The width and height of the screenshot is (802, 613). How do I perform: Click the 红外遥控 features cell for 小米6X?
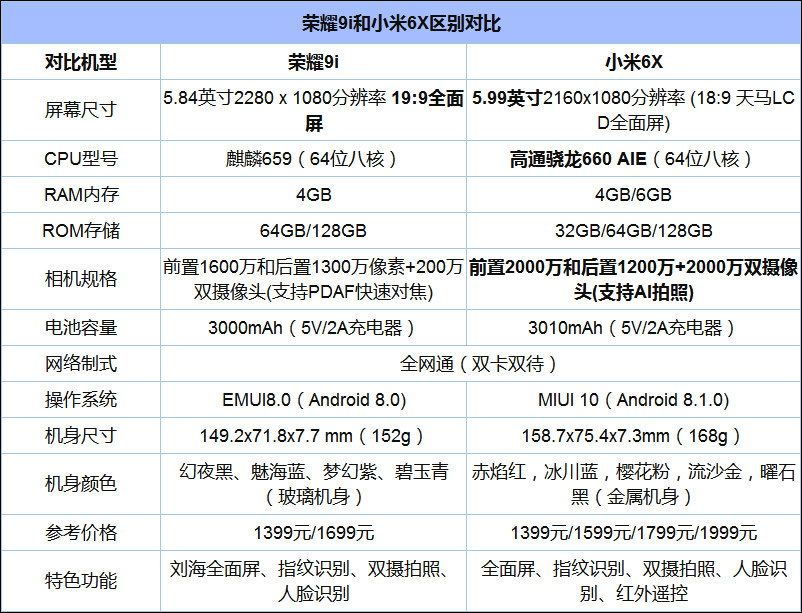click(x=633, y=581)
